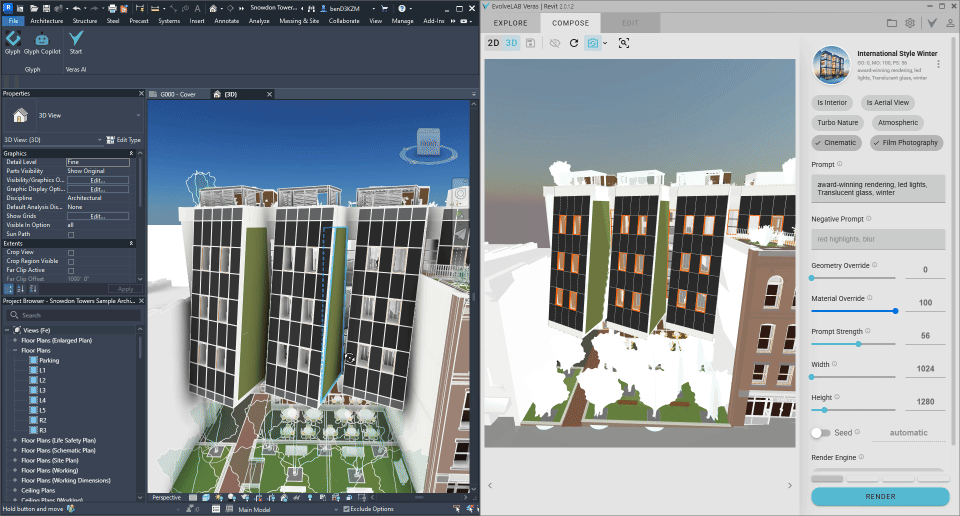960x516 pixels.
Task: Collapse Views (Fe) tree node
Action: (x=7, y=331)
